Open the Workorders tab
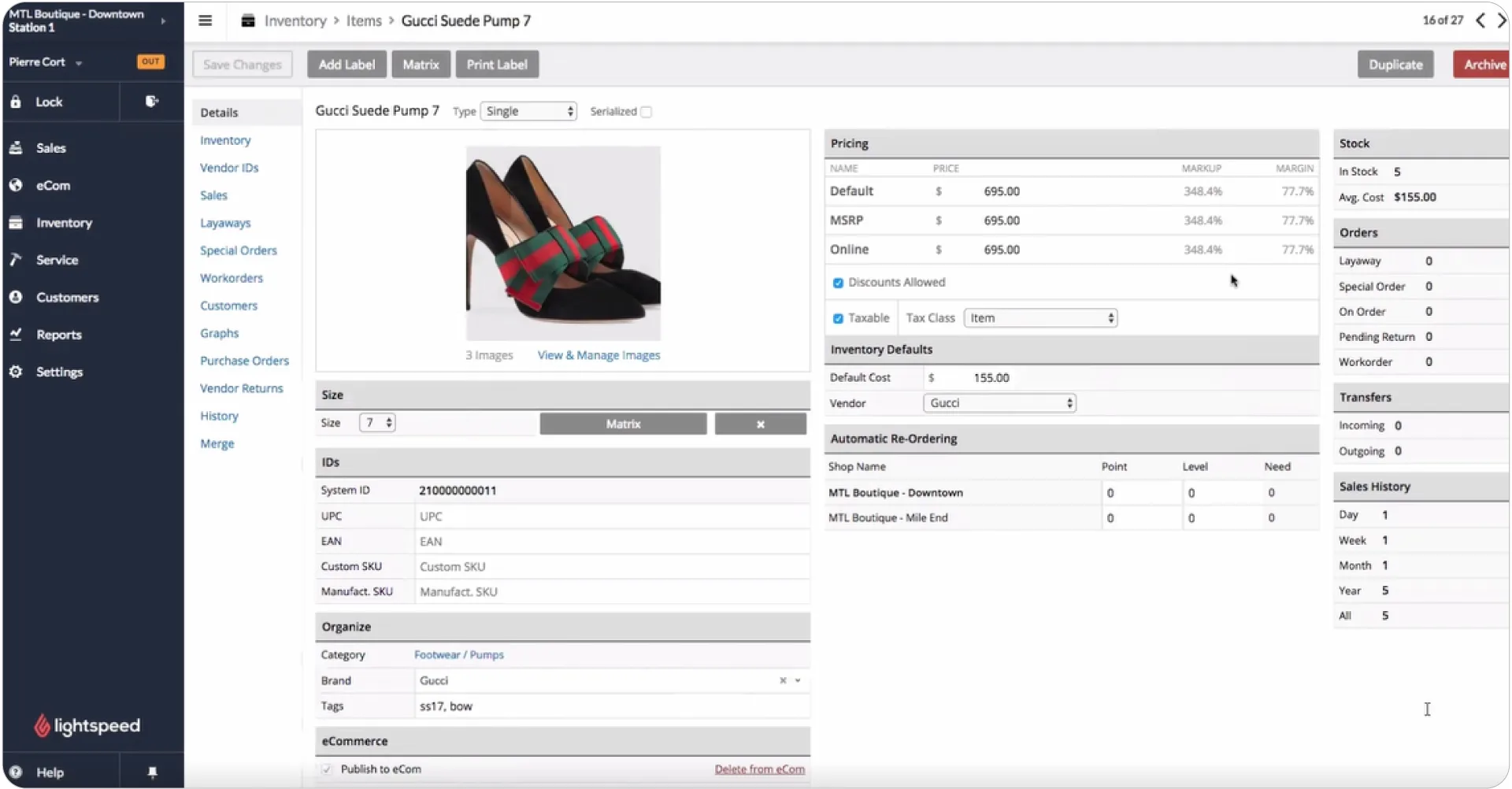Viewport: 1512px width, 789px height. 232,278
